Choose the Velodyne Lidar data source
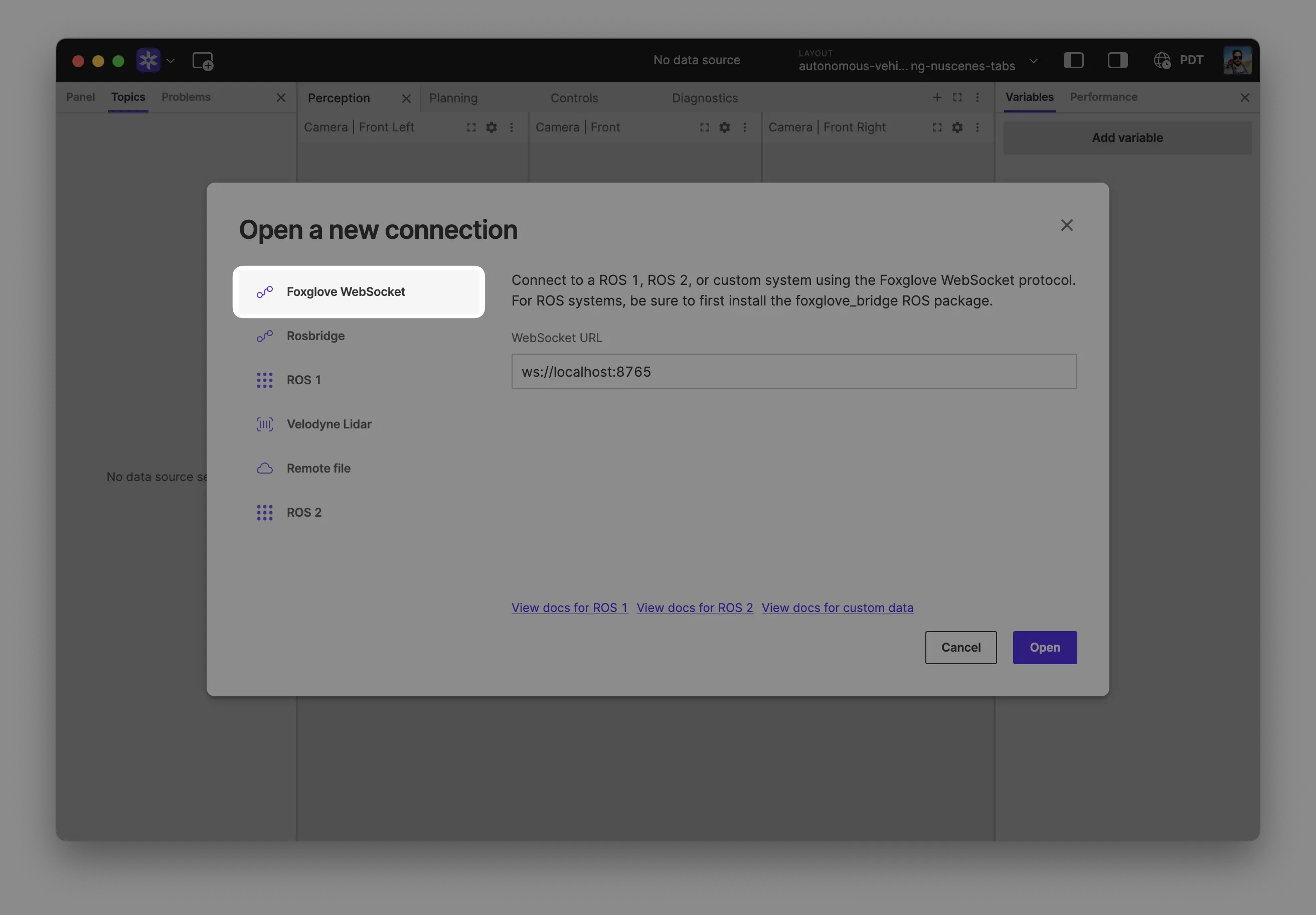This screenshot has width=1316, height=915. 329,424
